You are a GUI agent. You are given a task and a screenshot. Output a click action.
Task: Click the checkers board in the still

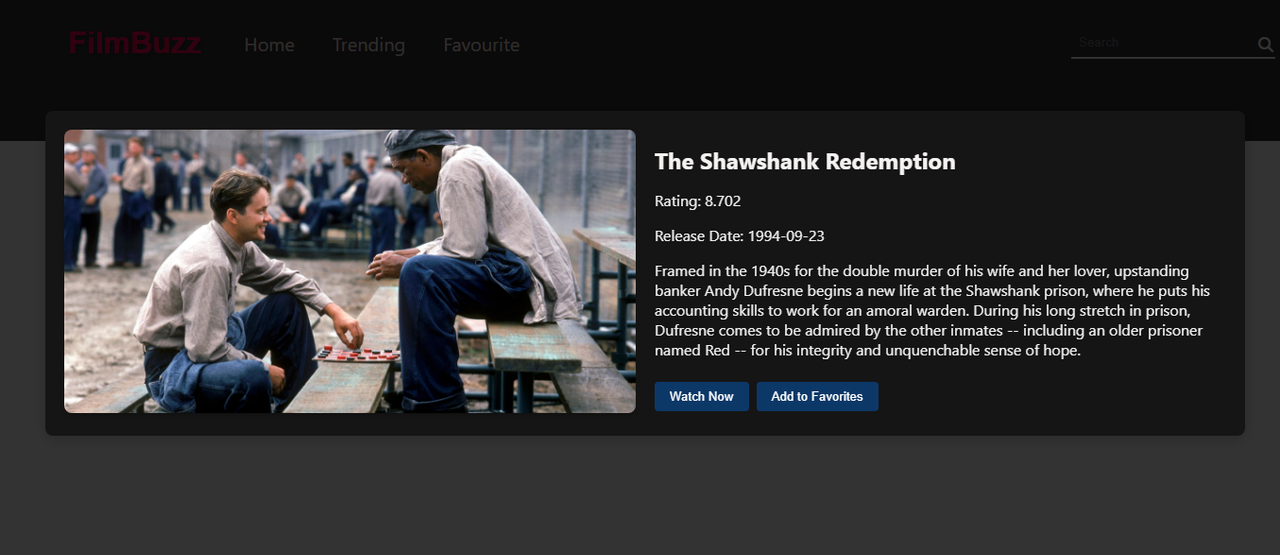click(357, 353)
